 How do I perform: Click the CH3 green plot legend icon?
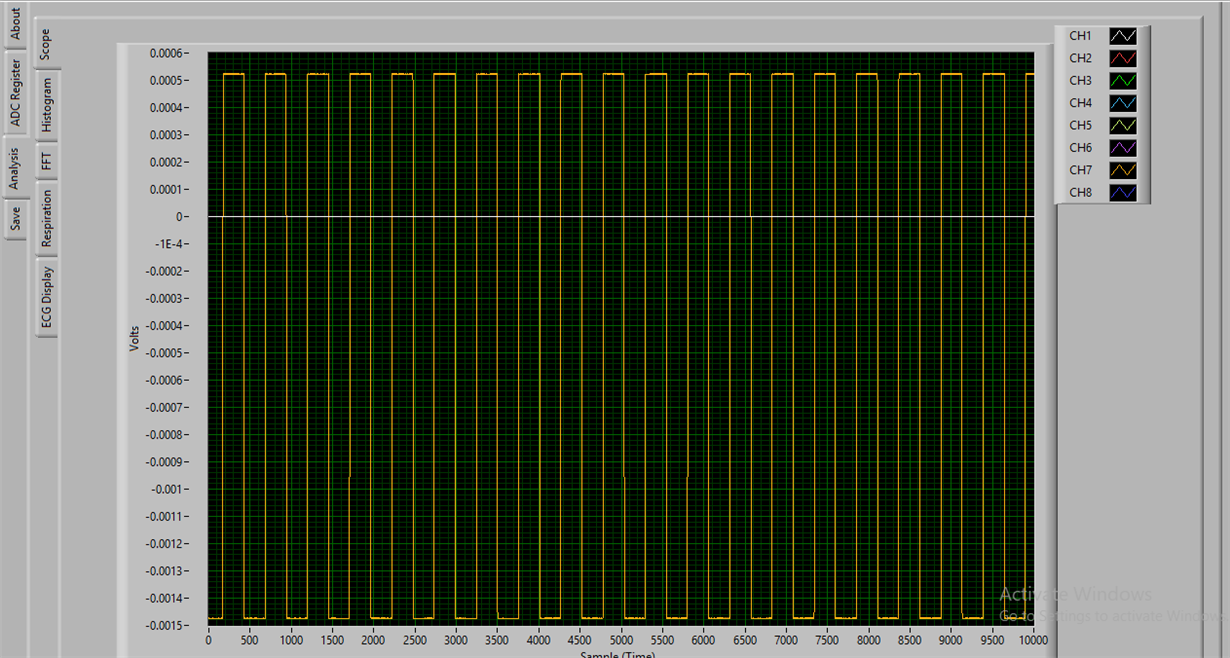tap(1124, 80)
